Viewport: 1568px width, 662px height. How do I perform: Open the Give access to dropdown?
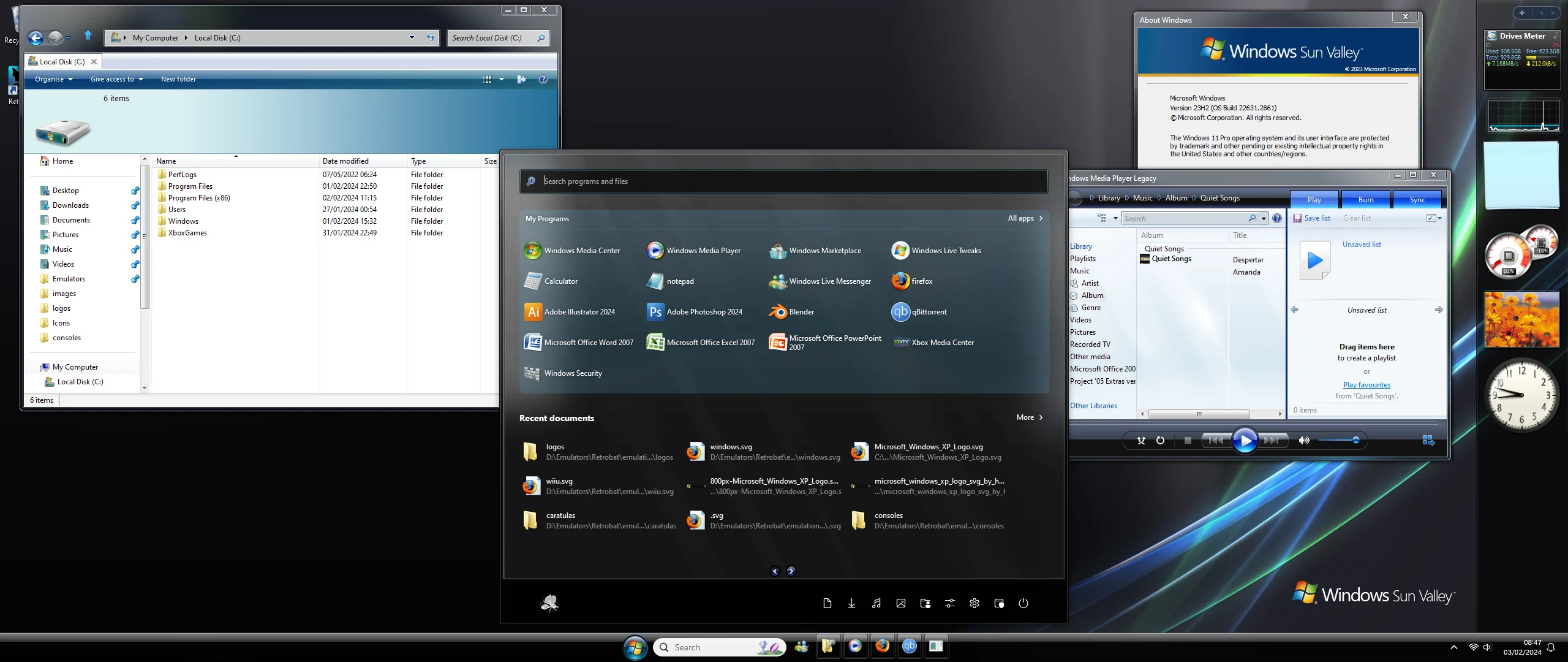click(116, 79)
